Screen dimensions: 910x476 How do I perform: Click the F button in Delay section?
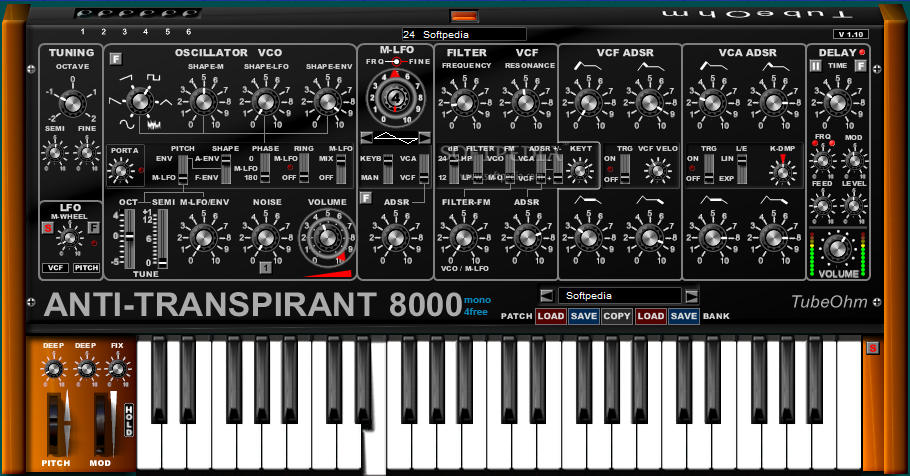861,66
